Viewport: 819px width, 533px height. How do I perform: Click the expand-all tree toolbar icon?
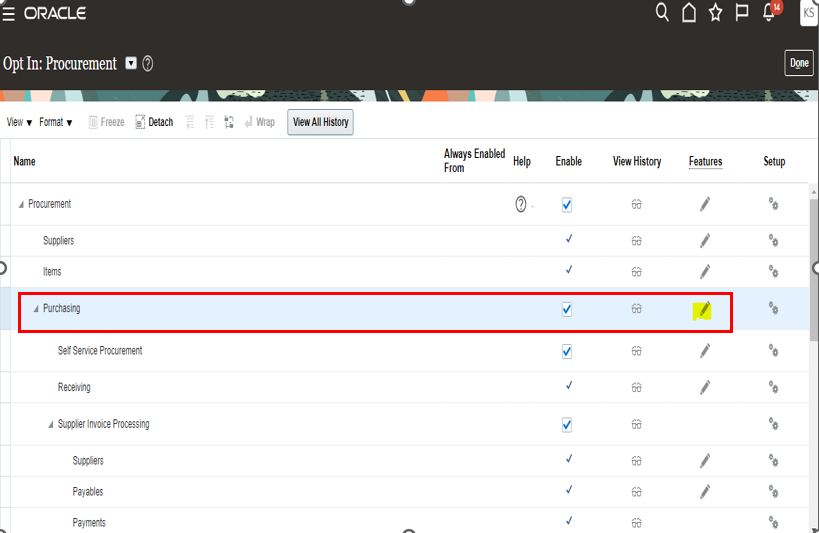[x=209, y=122]
